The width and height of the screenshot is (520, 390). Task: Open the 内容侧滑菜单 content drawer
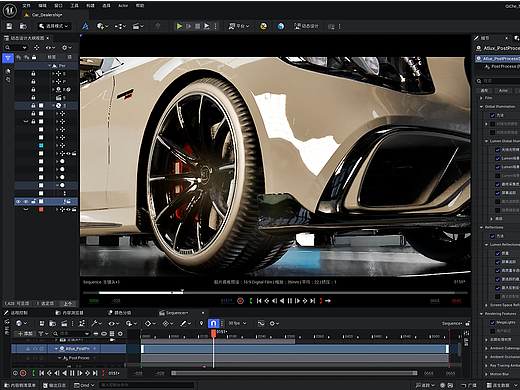pos(20,385)
